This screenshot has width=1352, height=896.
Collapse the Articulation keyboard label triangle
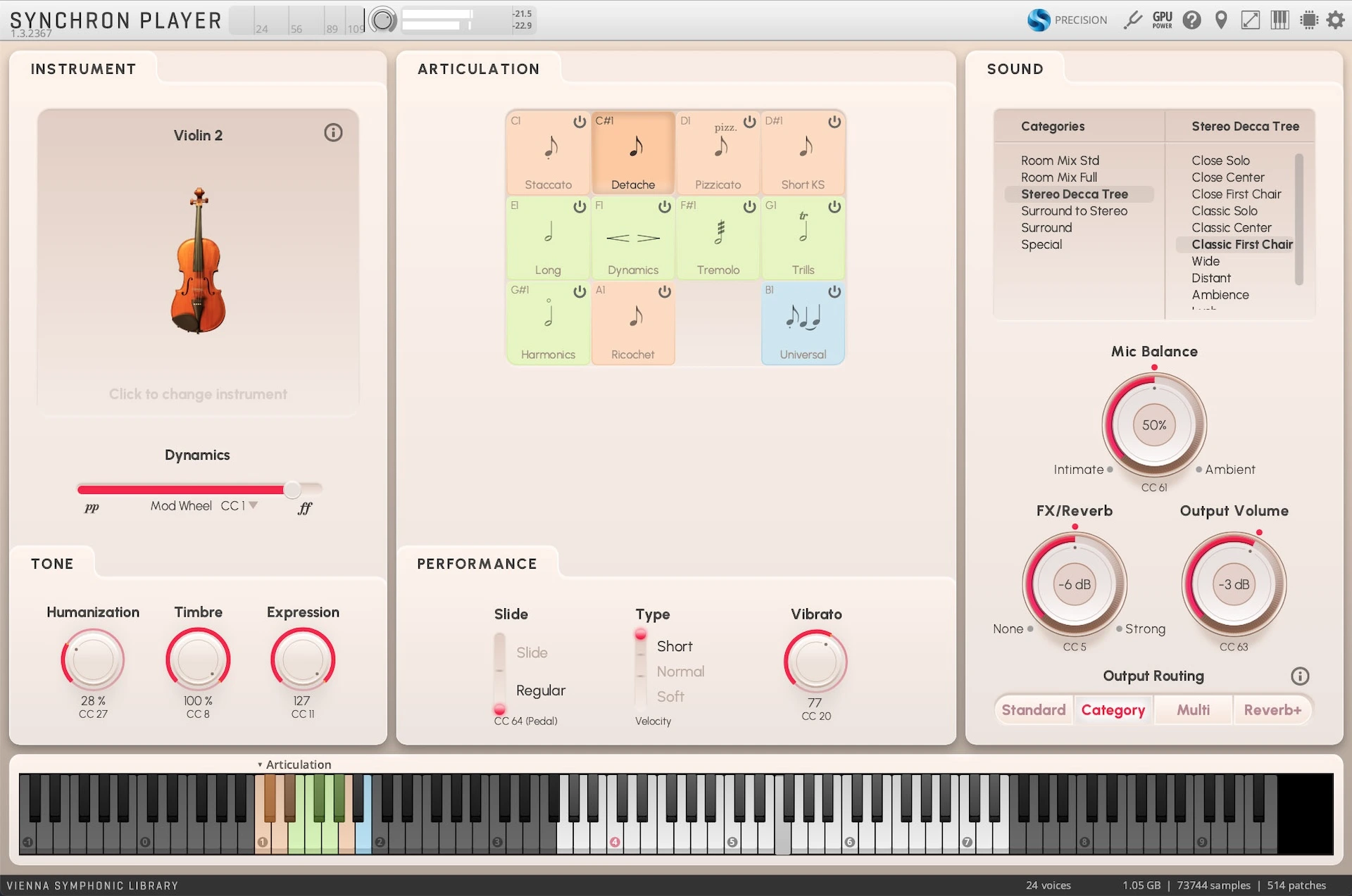click(x=260, y=764)
